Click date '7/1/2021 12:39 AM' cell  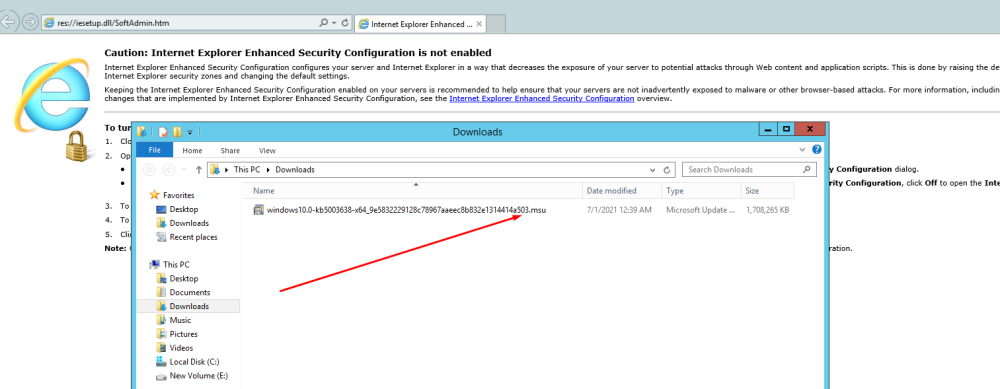(619, 209)
